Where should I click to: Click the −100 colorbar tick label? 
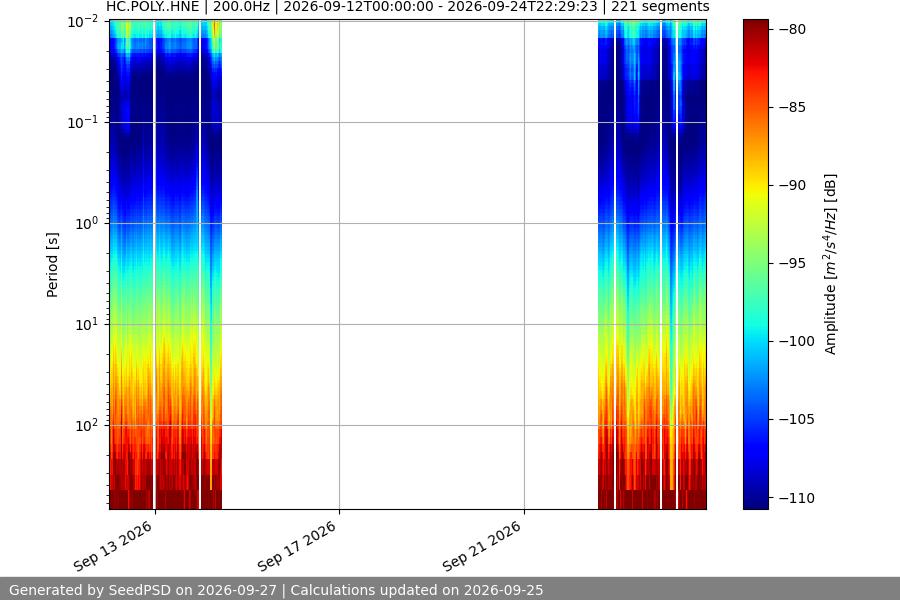(x=797, y=342)
